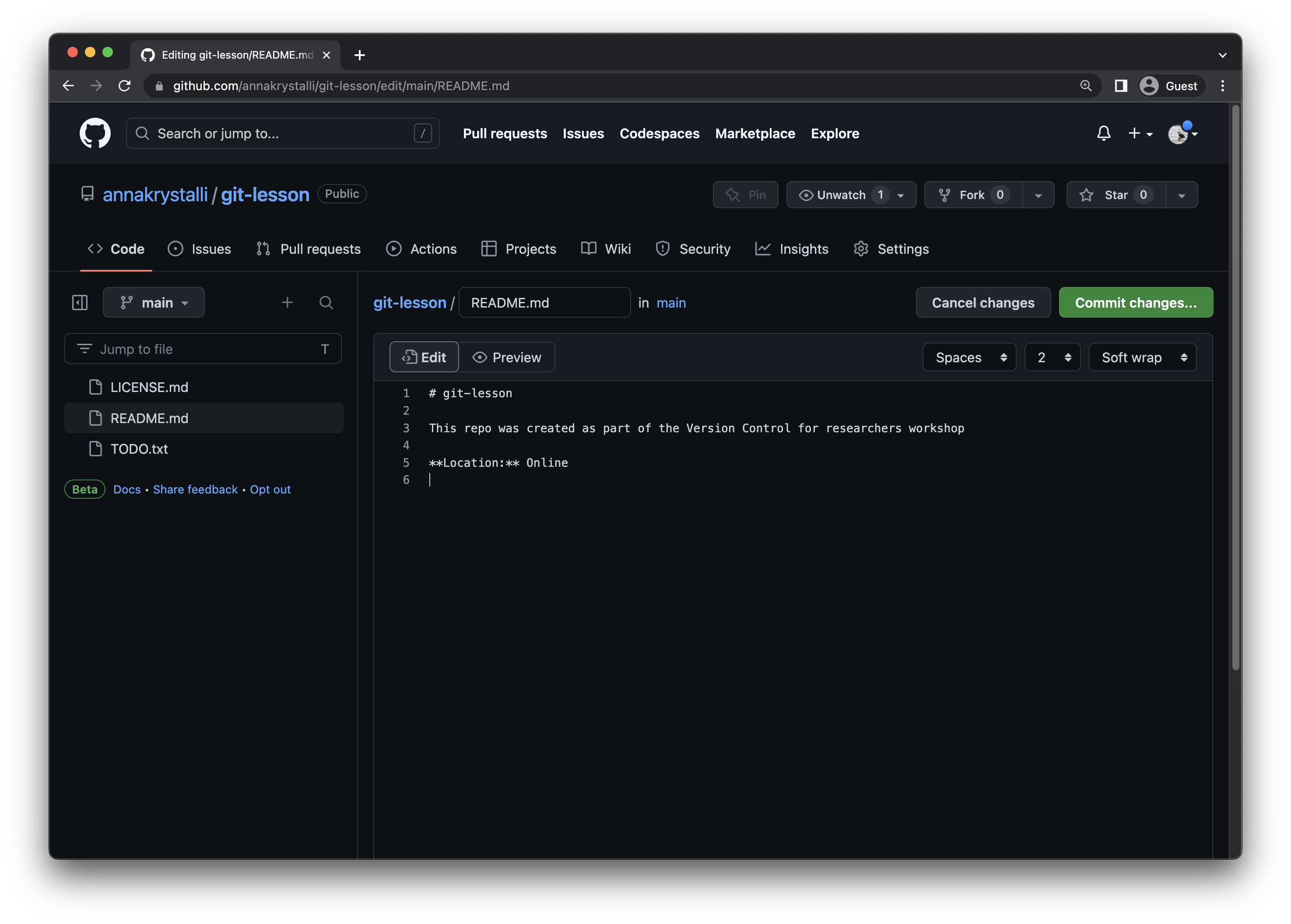Switch to the Preview tab
This screenshot has height=924, width=1291.
[506, 357]
